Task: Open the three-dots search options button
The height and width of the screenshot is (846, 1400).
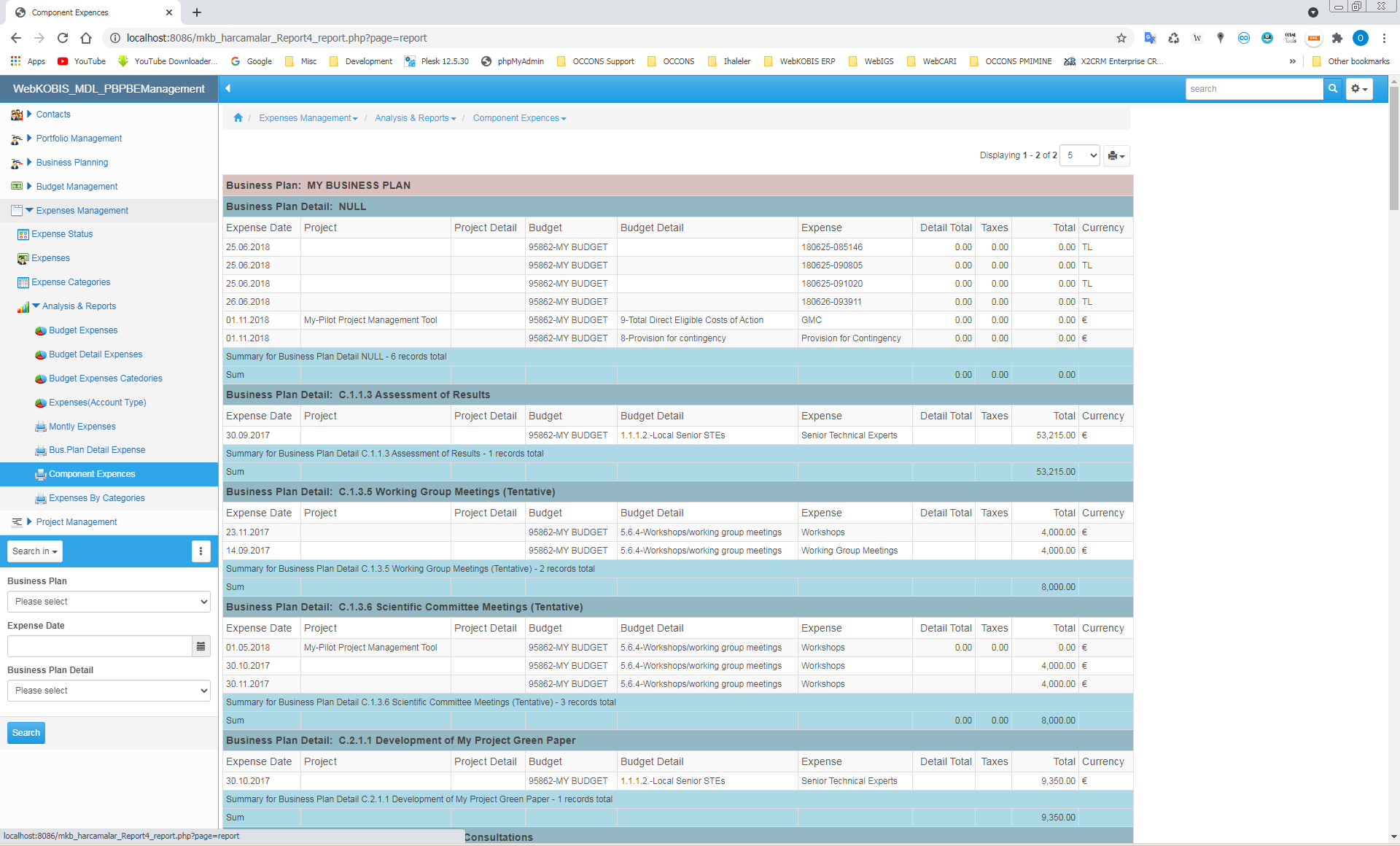Action: point(201,551)
